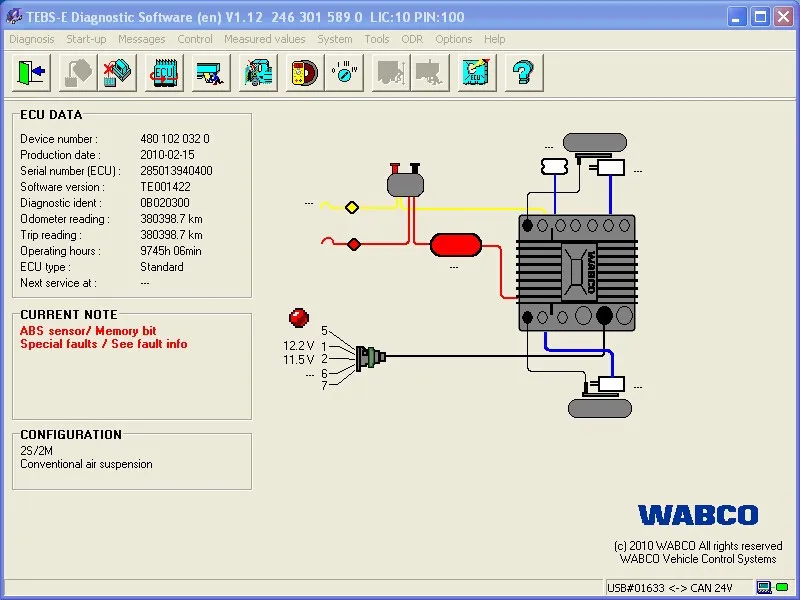Open the Messages menu

(x=142, y=39)
